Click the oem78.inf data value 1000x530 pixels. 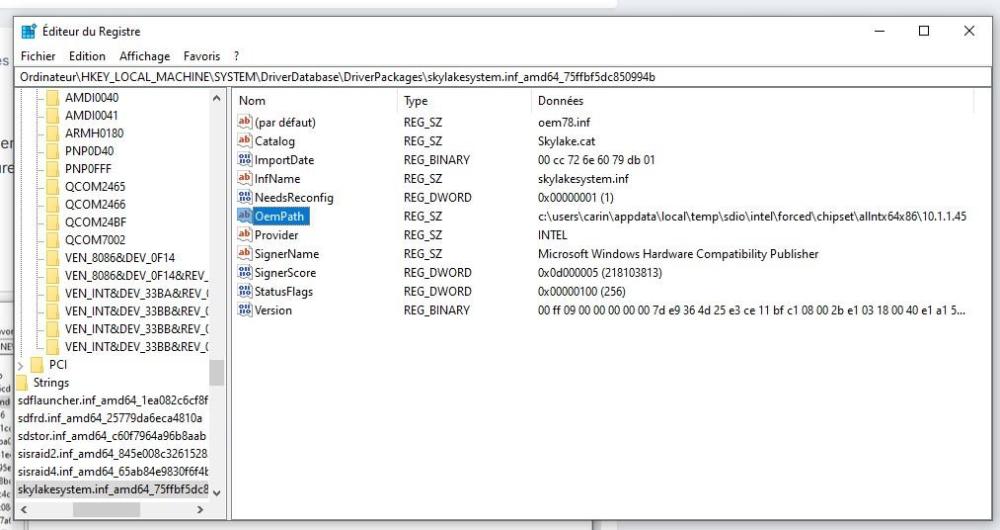[x=564, y=122]
